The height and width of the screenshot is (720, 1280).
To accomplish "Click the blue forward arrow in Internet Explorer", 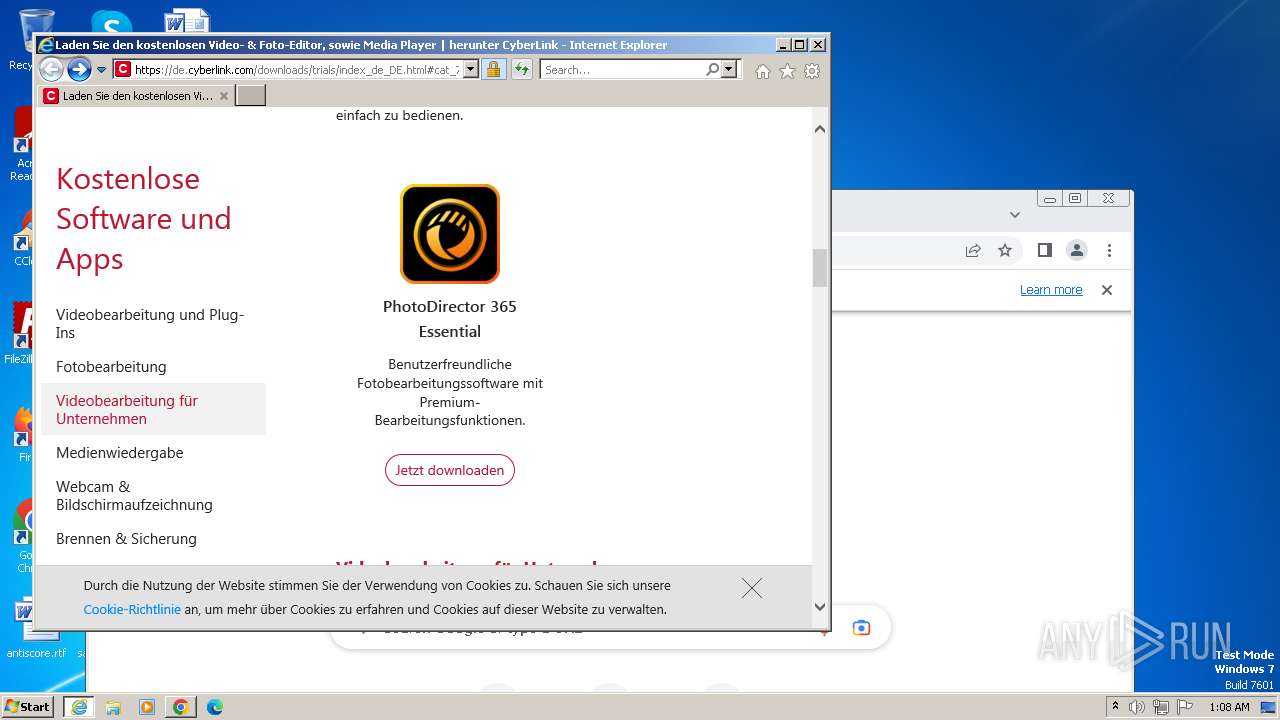I will click(79, 69).
